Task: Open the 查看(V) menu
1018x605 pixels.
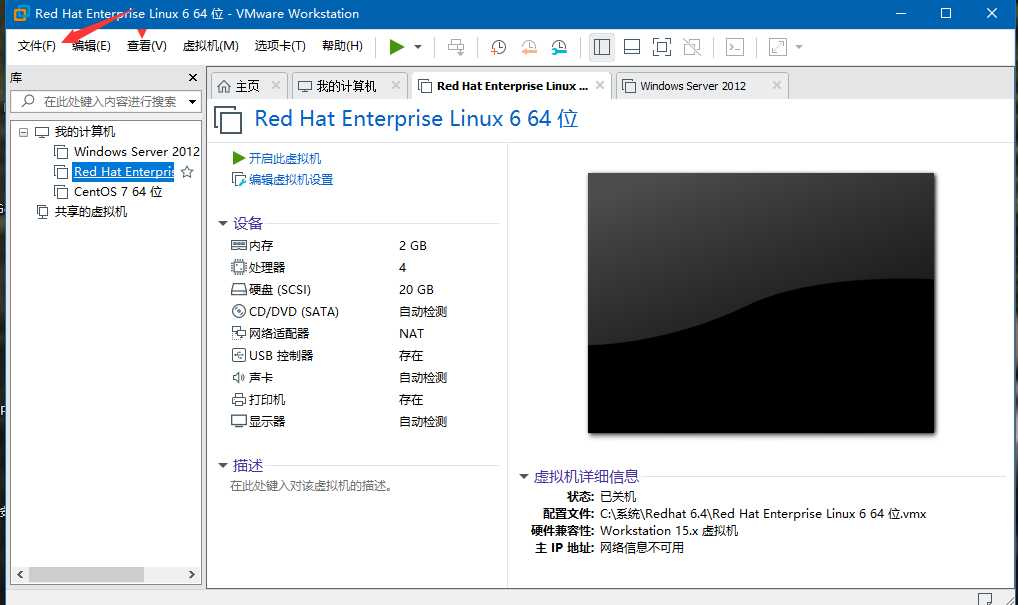Action: 147,46
